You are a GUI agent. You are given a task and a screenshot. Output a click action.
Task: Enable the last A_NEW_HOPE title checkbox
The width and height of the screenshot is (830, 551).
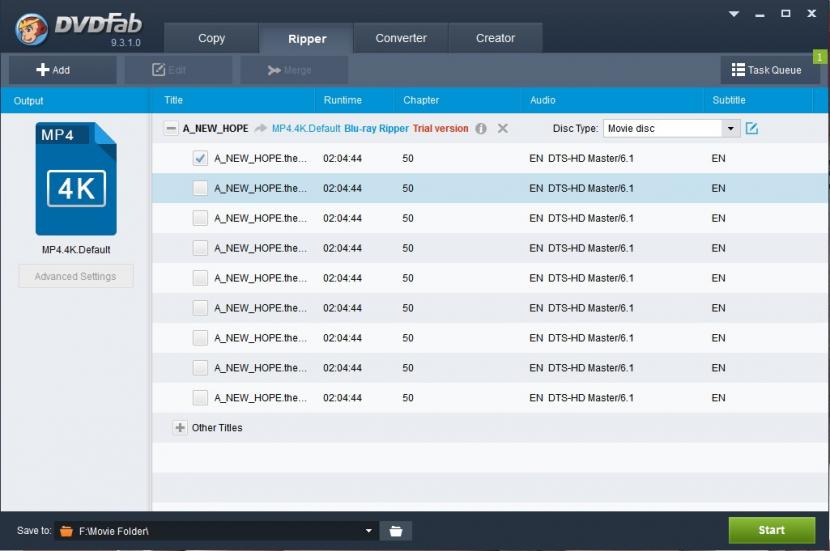(x=200, y=398)
